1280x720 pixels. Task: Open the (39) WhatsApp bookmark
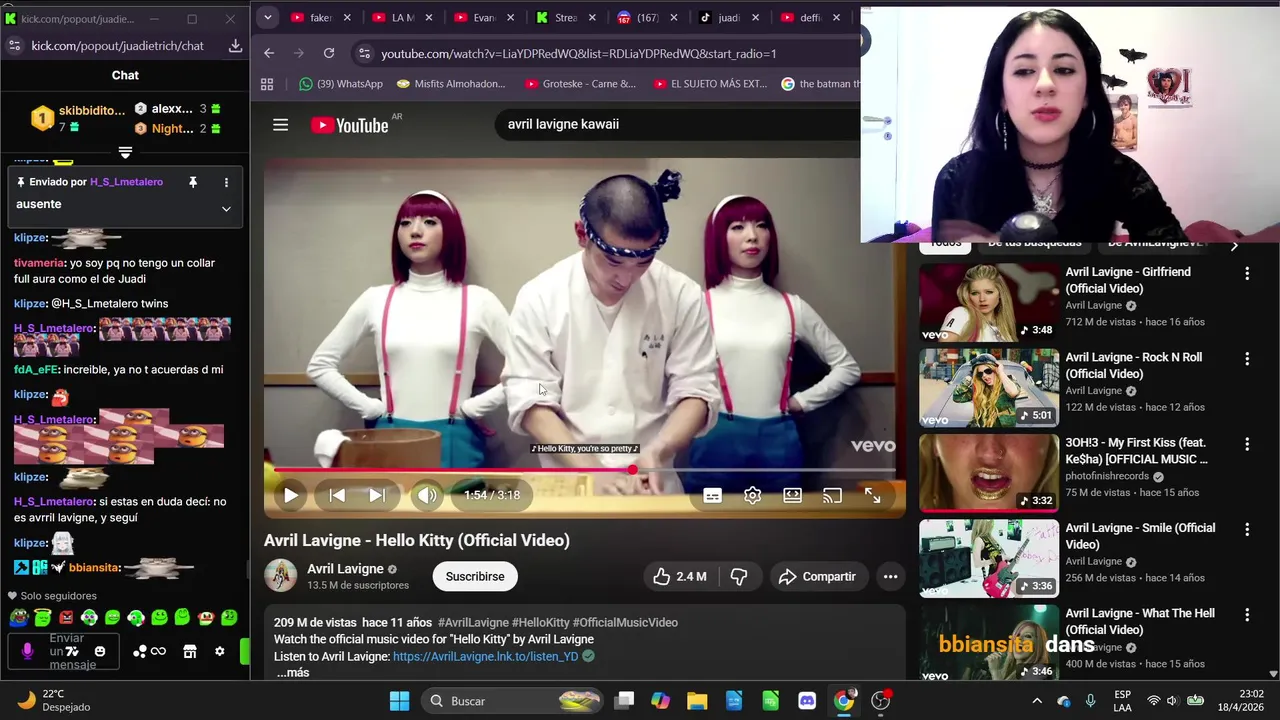(x=341, y=84)
